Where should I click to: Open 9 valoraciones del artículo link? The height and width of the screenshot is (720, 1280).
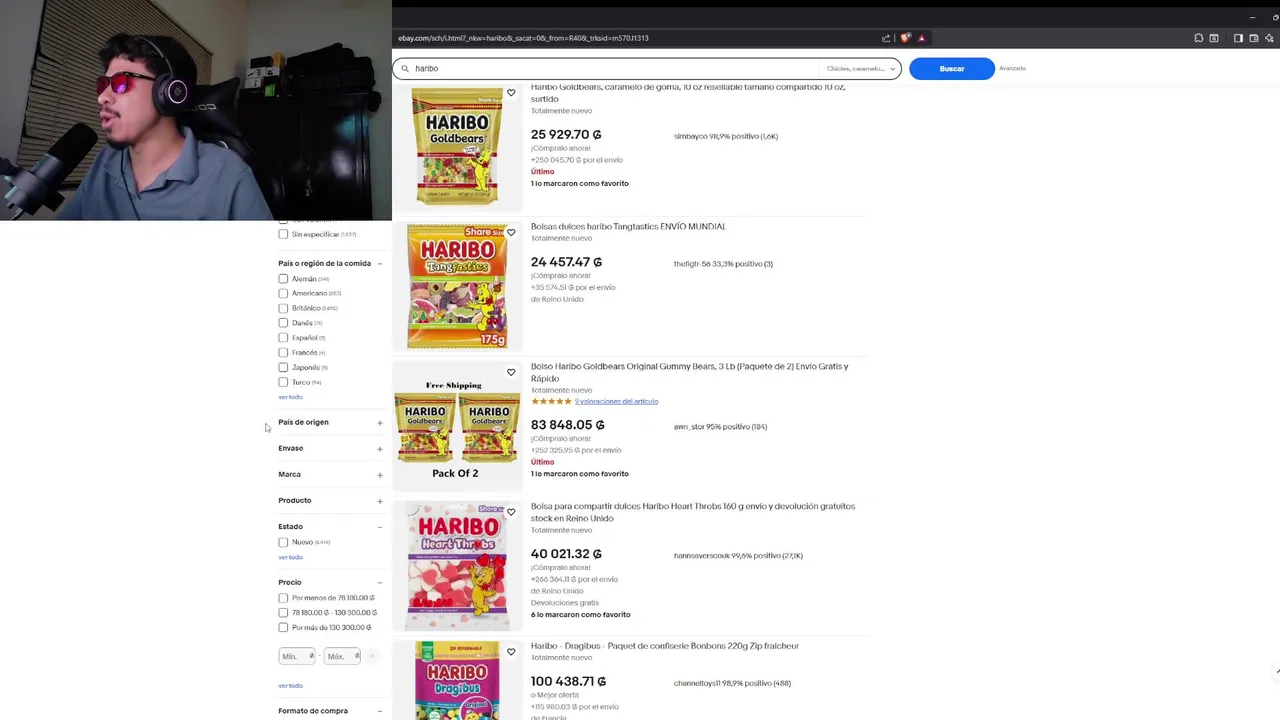pos(616,401)
